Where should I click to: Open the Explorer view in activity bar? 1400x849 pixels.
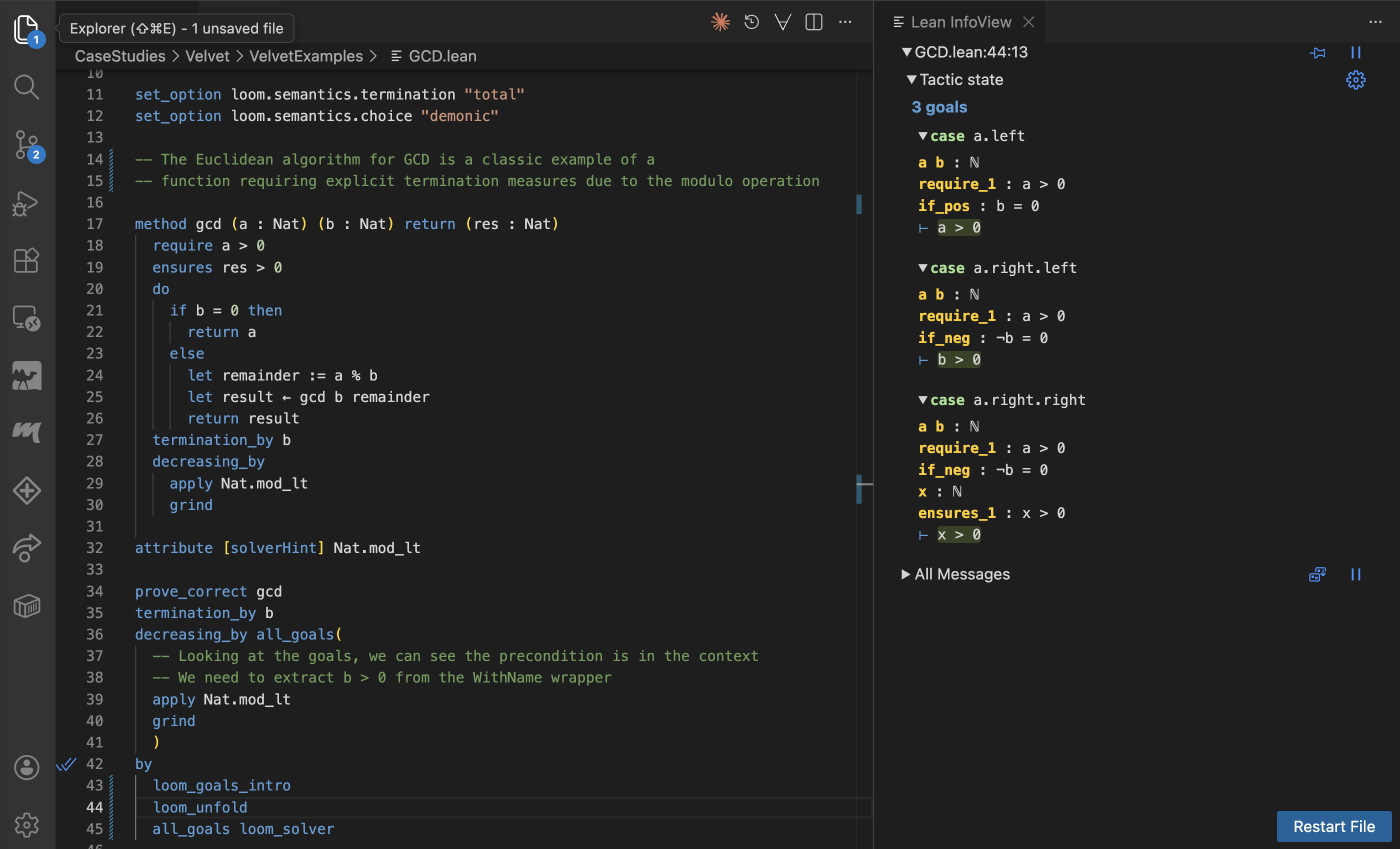tap(26, 29)
